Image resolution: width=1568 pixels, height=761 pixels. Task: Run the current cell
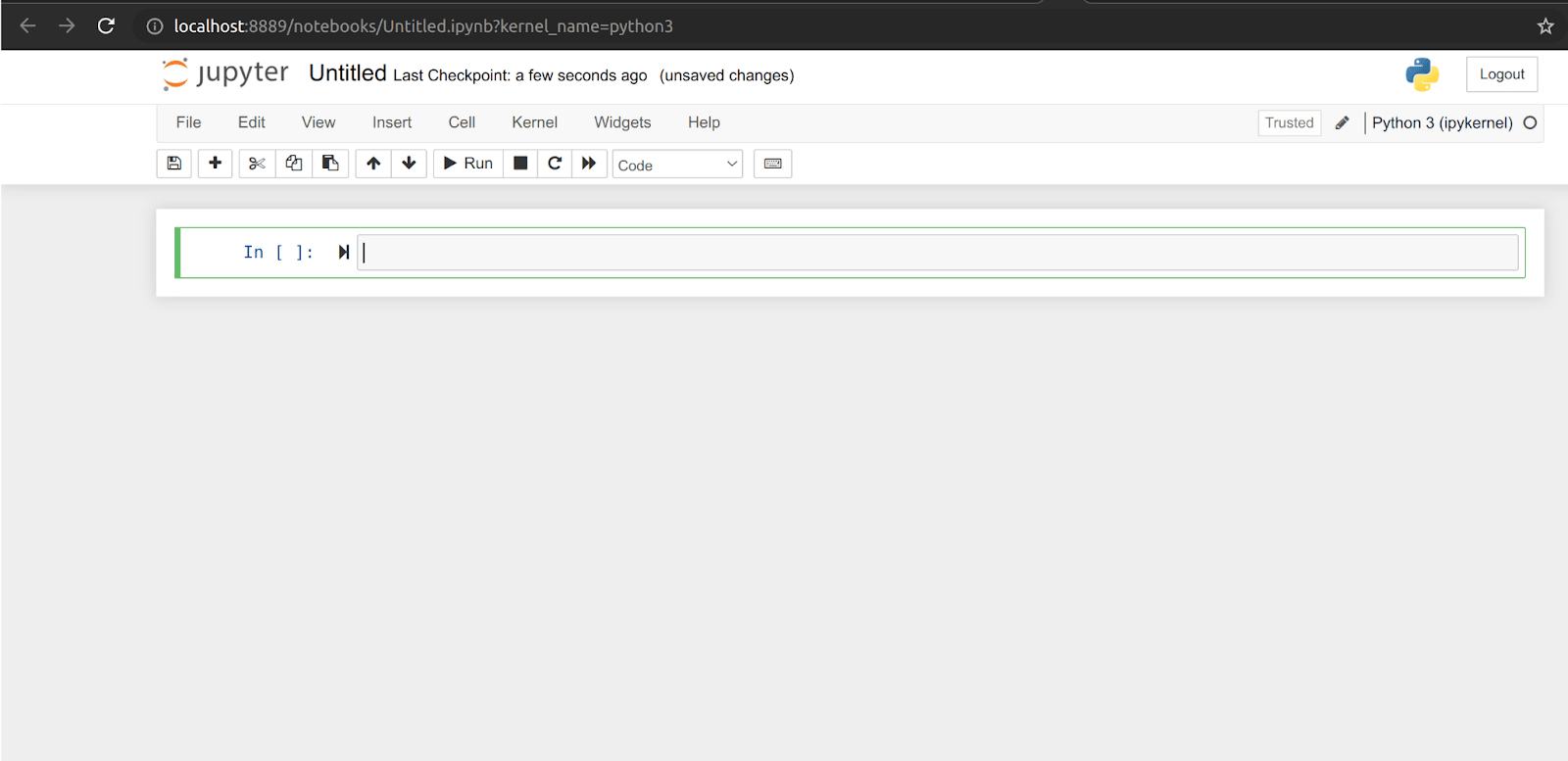coord(468,164)
